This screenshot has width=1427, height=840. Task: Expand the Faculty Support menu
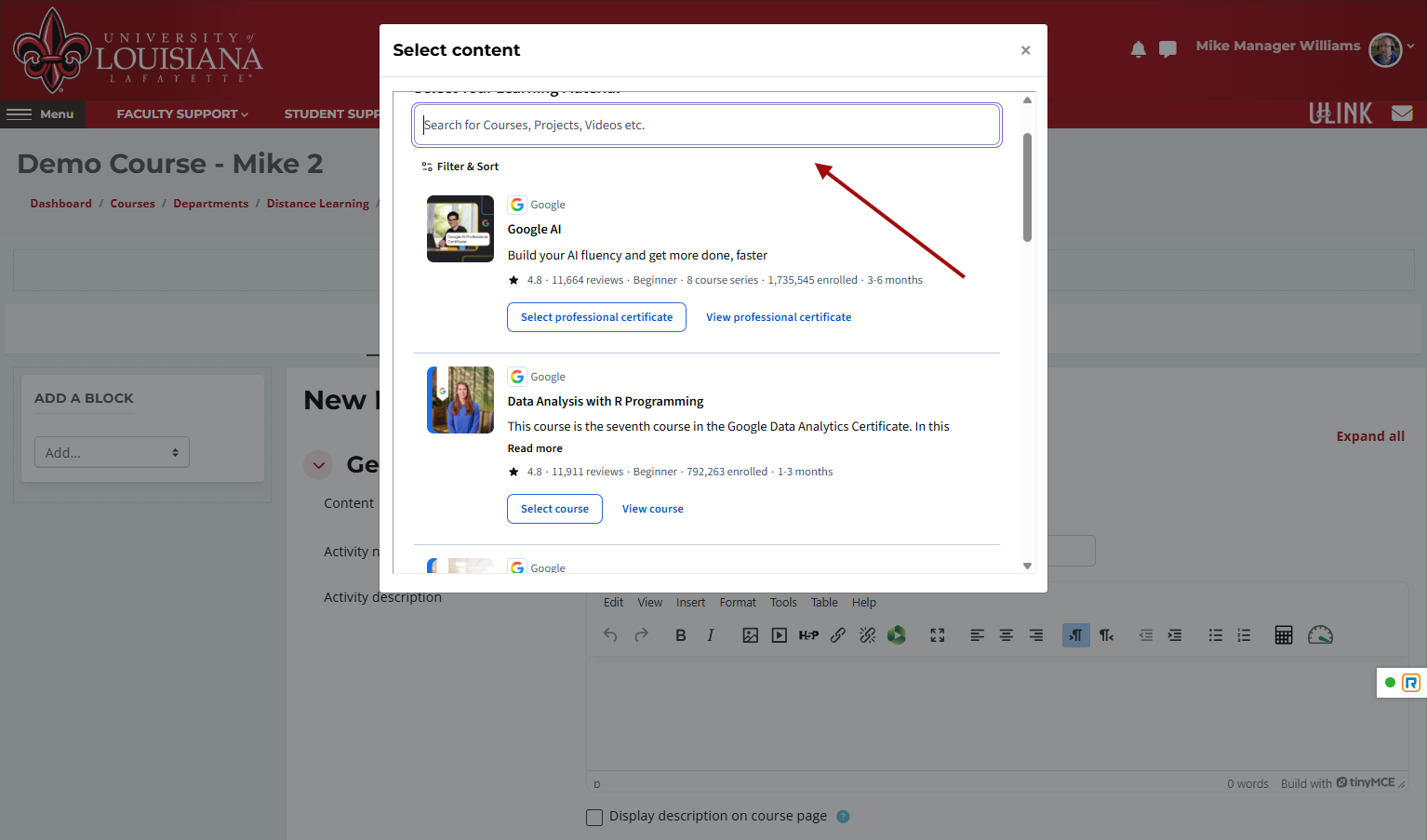[x=182, y=113]
